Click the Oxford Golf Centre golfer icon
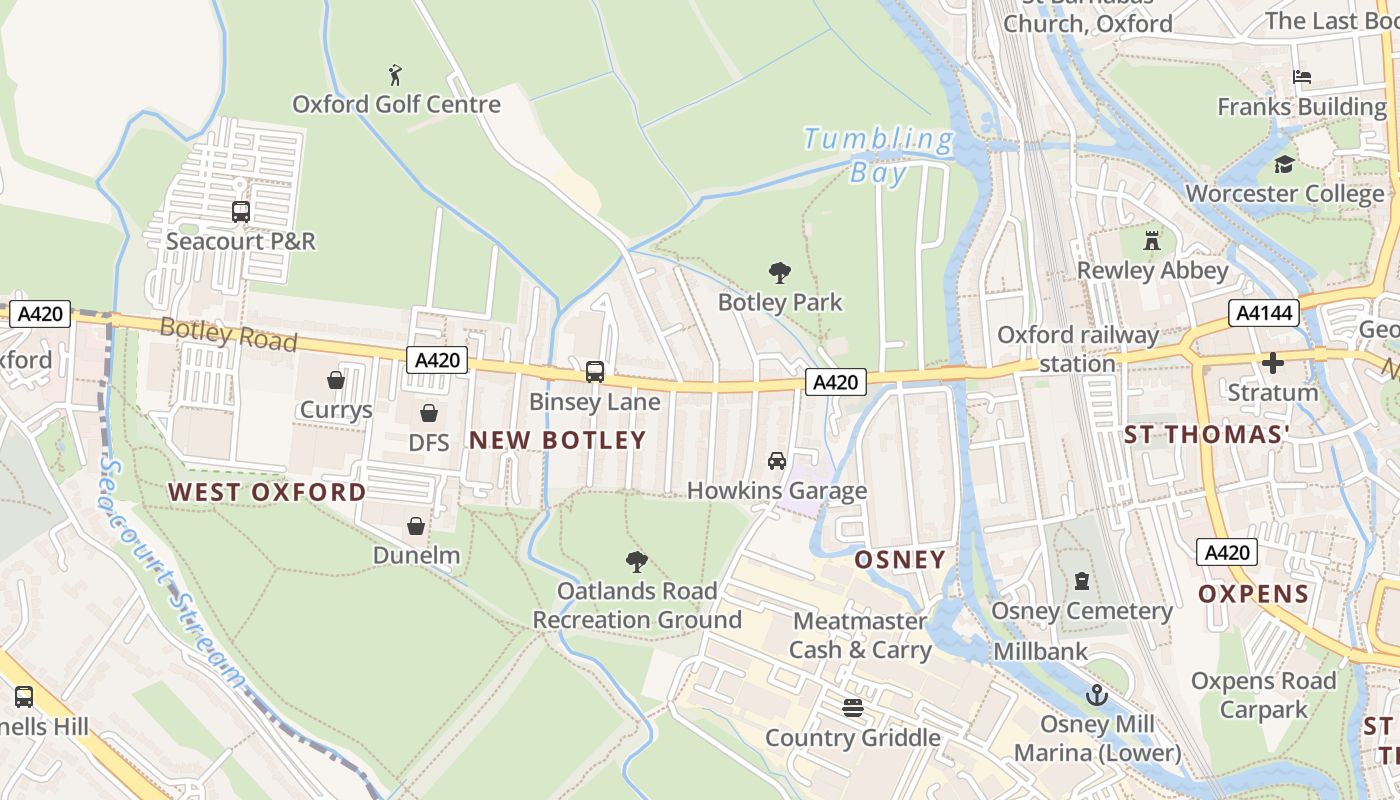The image size is (1400, 800). point(396,74)
